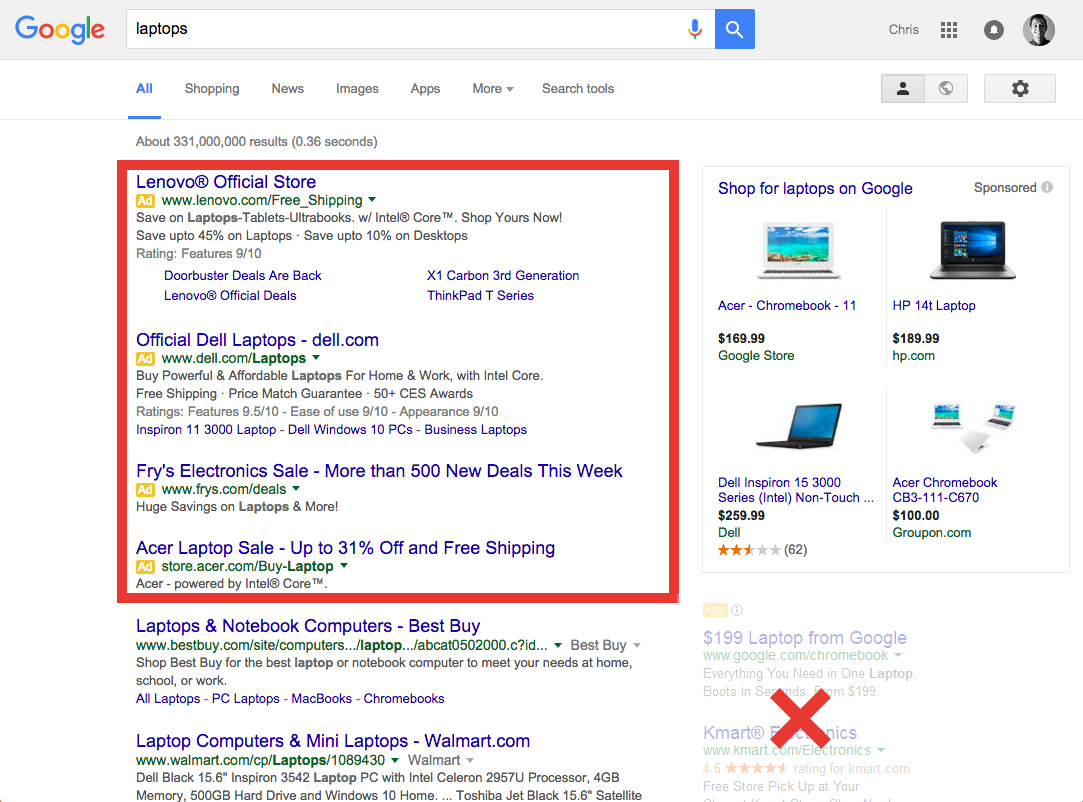Expand dell.com/Laptops URL dropdown arrow

(316, 358)
